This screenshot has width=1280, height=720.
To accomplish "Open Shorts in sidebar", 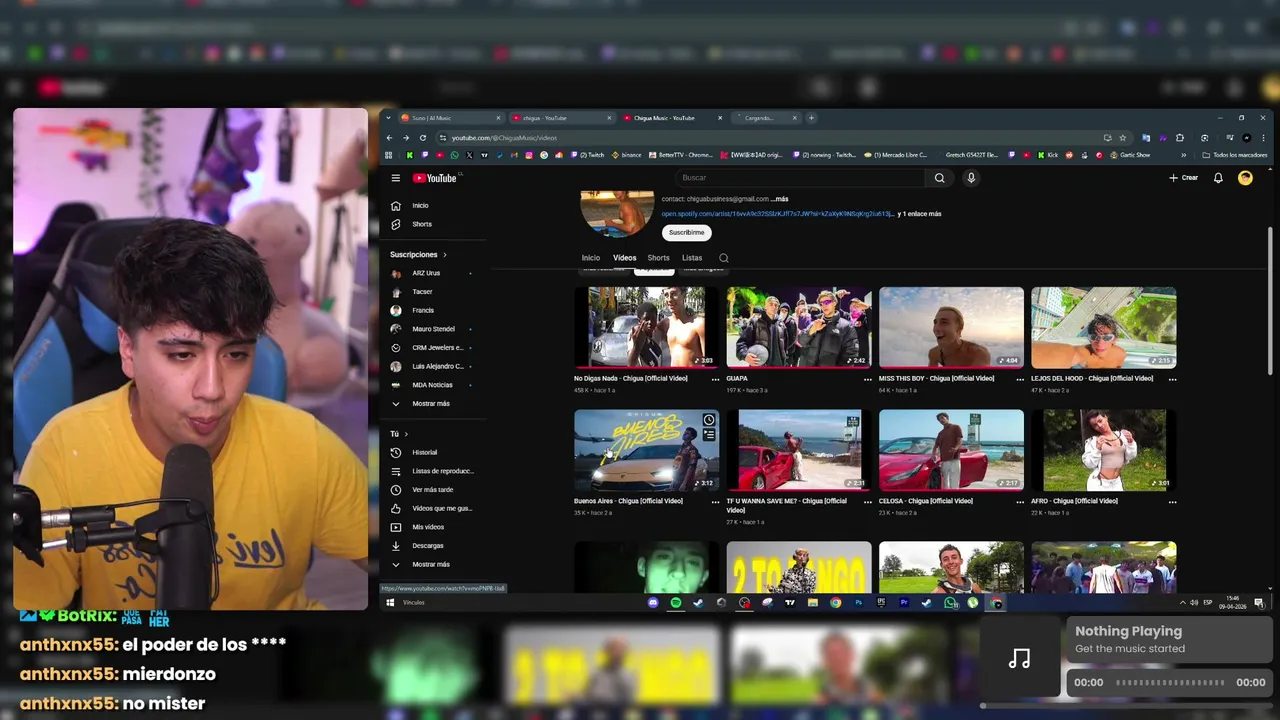I will tap(420, 224).
